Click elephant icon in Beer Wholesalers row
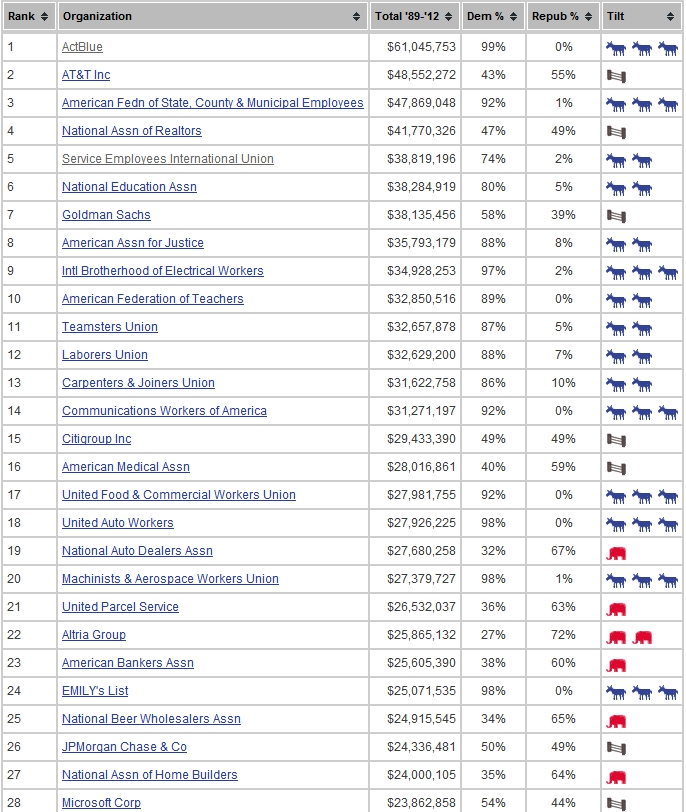Viewport: 686px width, 812px height. pos(616,720)
